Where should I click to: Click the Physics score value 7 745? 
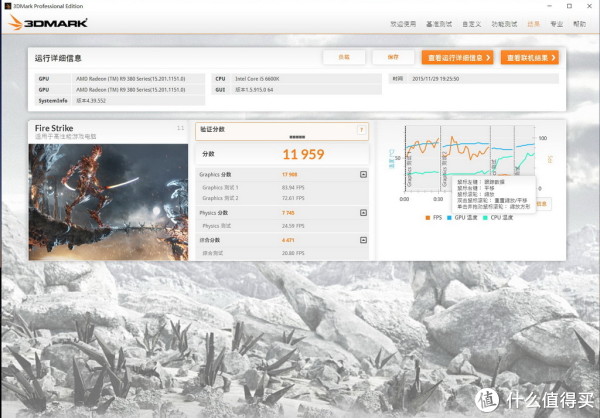pos(288,213)
